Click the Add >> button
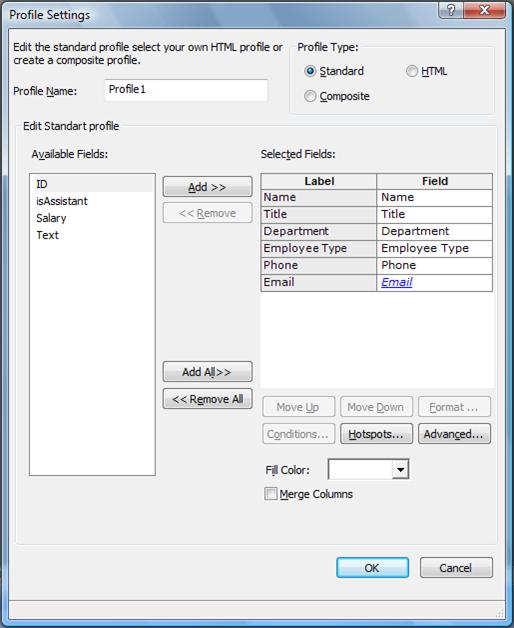 [208, 187]
